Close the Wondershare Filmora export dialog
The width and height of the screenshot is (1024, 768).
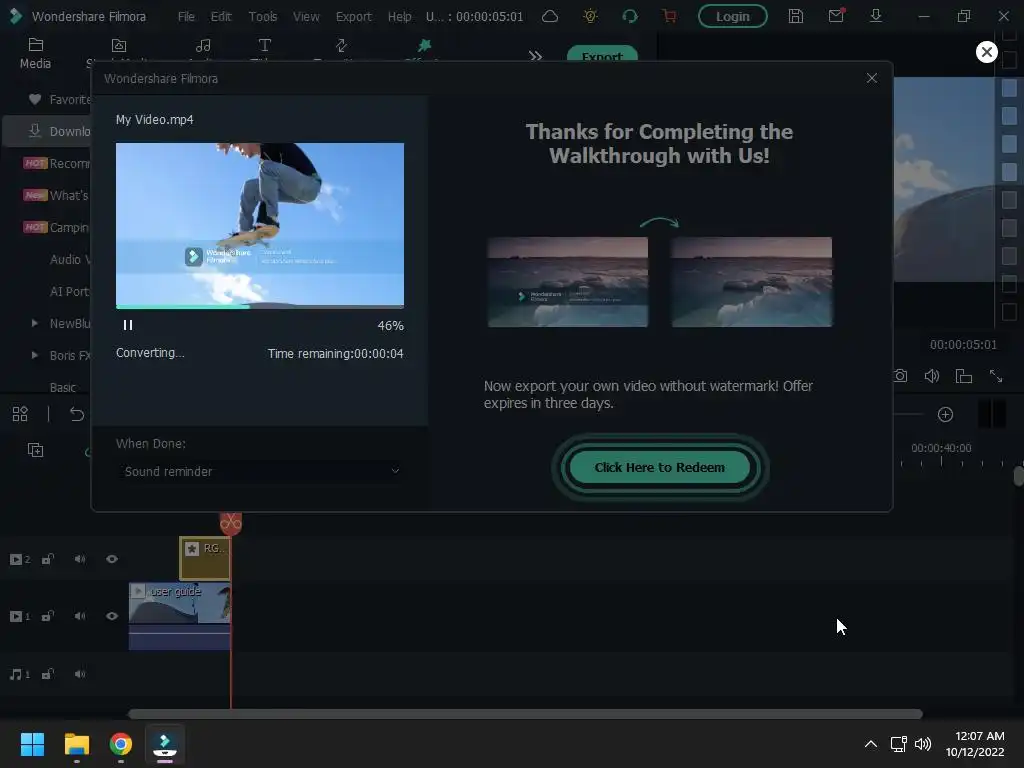(872, 78)
